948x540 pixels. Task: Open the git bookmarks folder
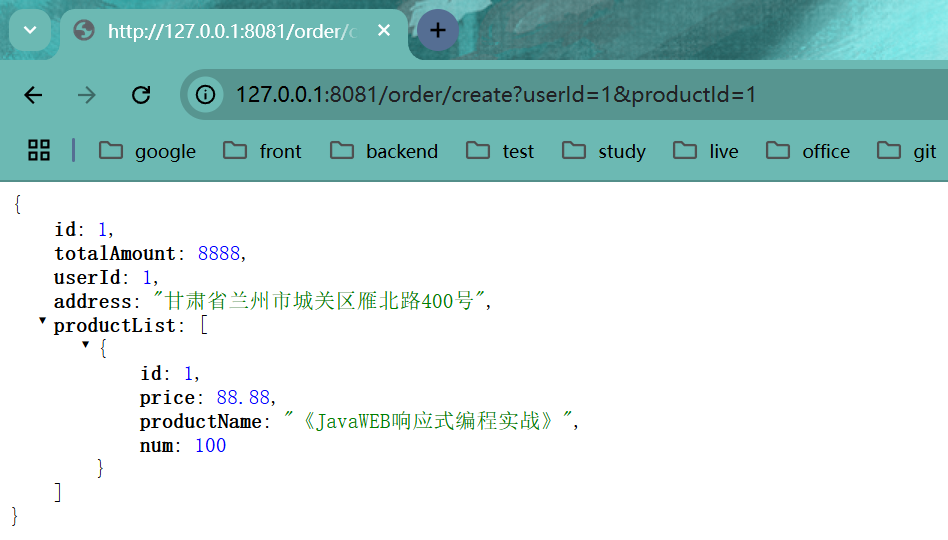tap(907, 151)
